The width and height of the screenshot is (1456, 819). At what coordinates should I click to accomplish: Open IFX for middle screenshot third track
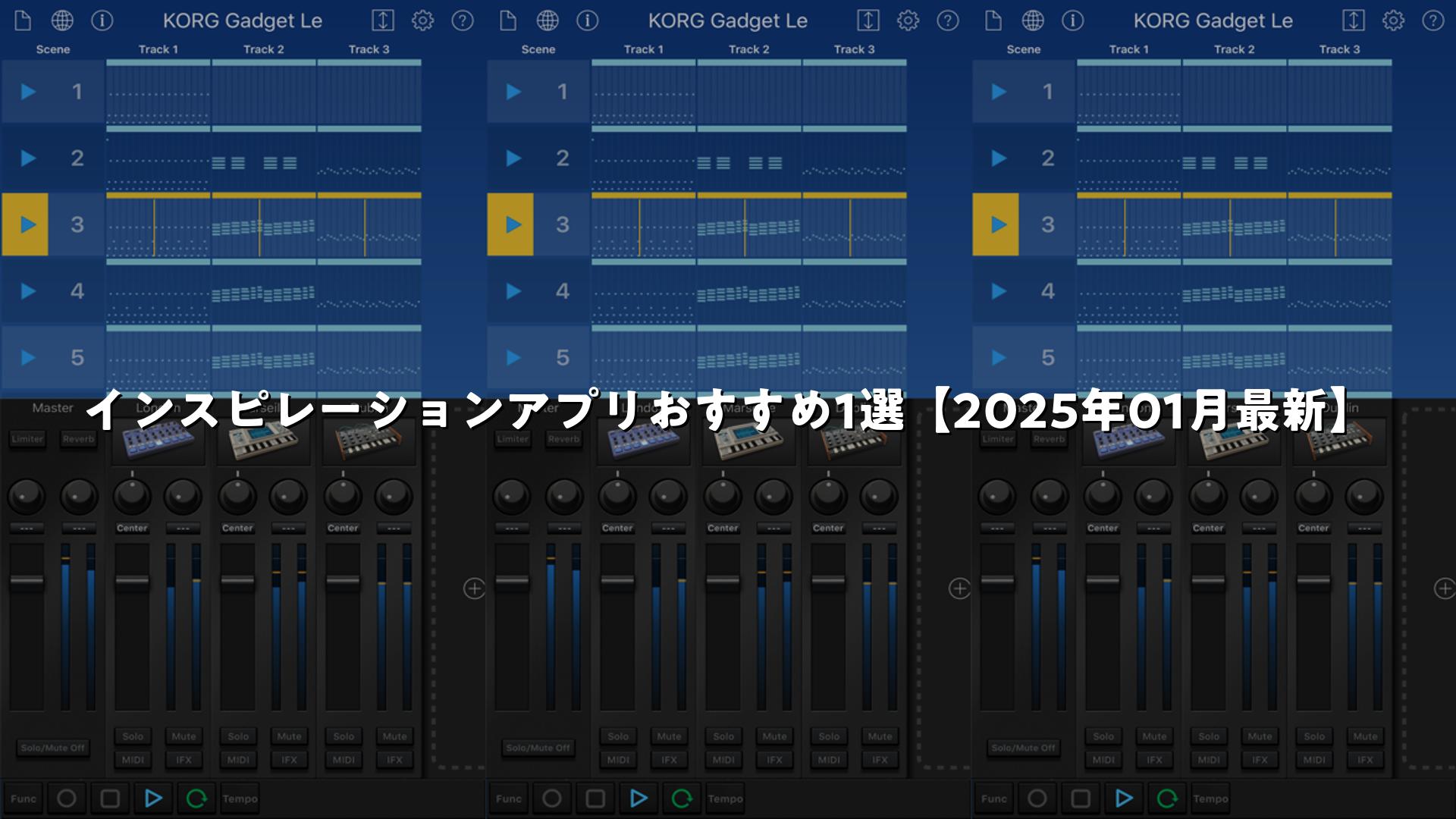880,760
